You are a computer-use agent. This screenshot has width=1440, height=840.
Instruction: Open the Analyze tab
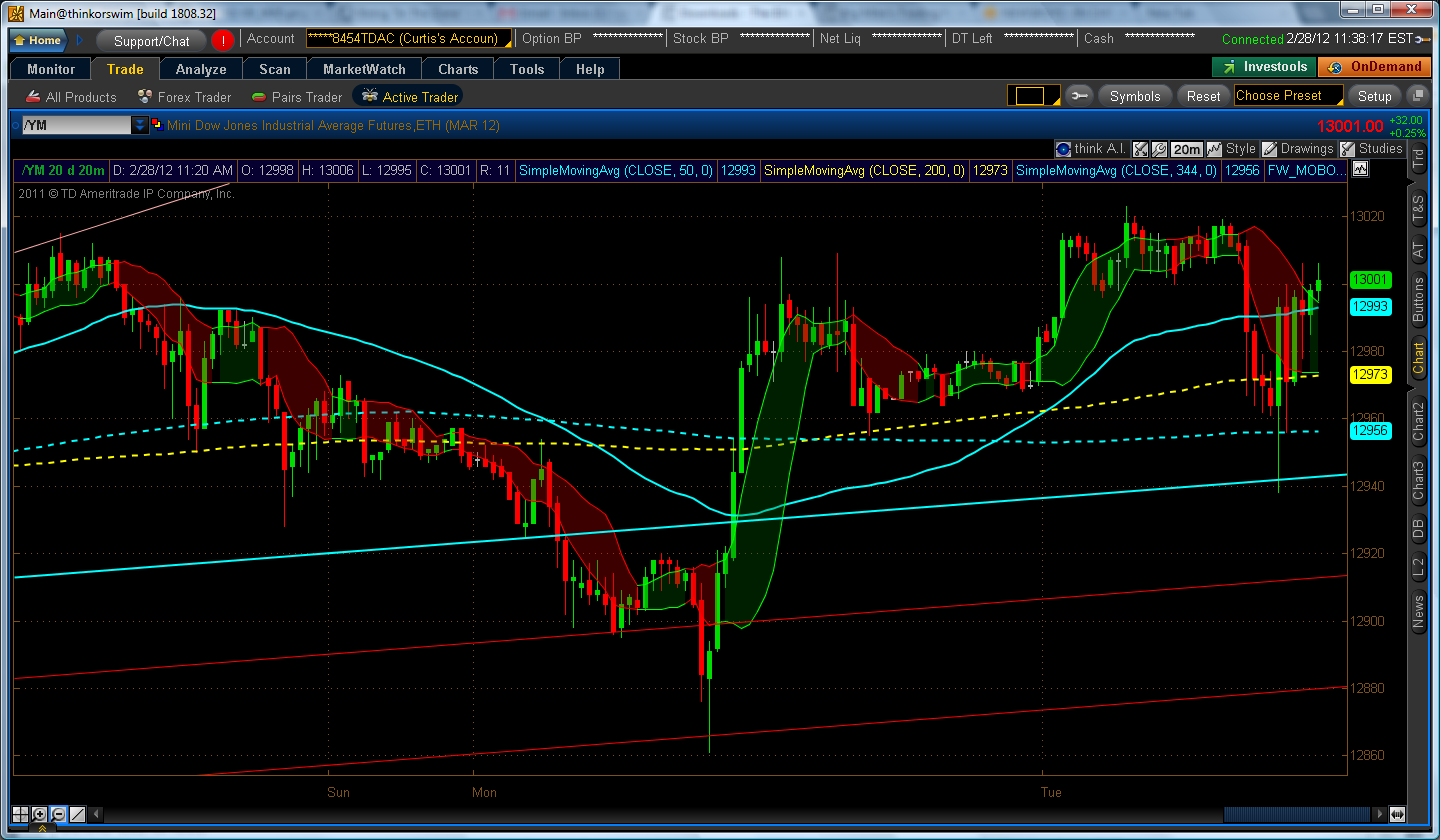[x=201, y=69]
